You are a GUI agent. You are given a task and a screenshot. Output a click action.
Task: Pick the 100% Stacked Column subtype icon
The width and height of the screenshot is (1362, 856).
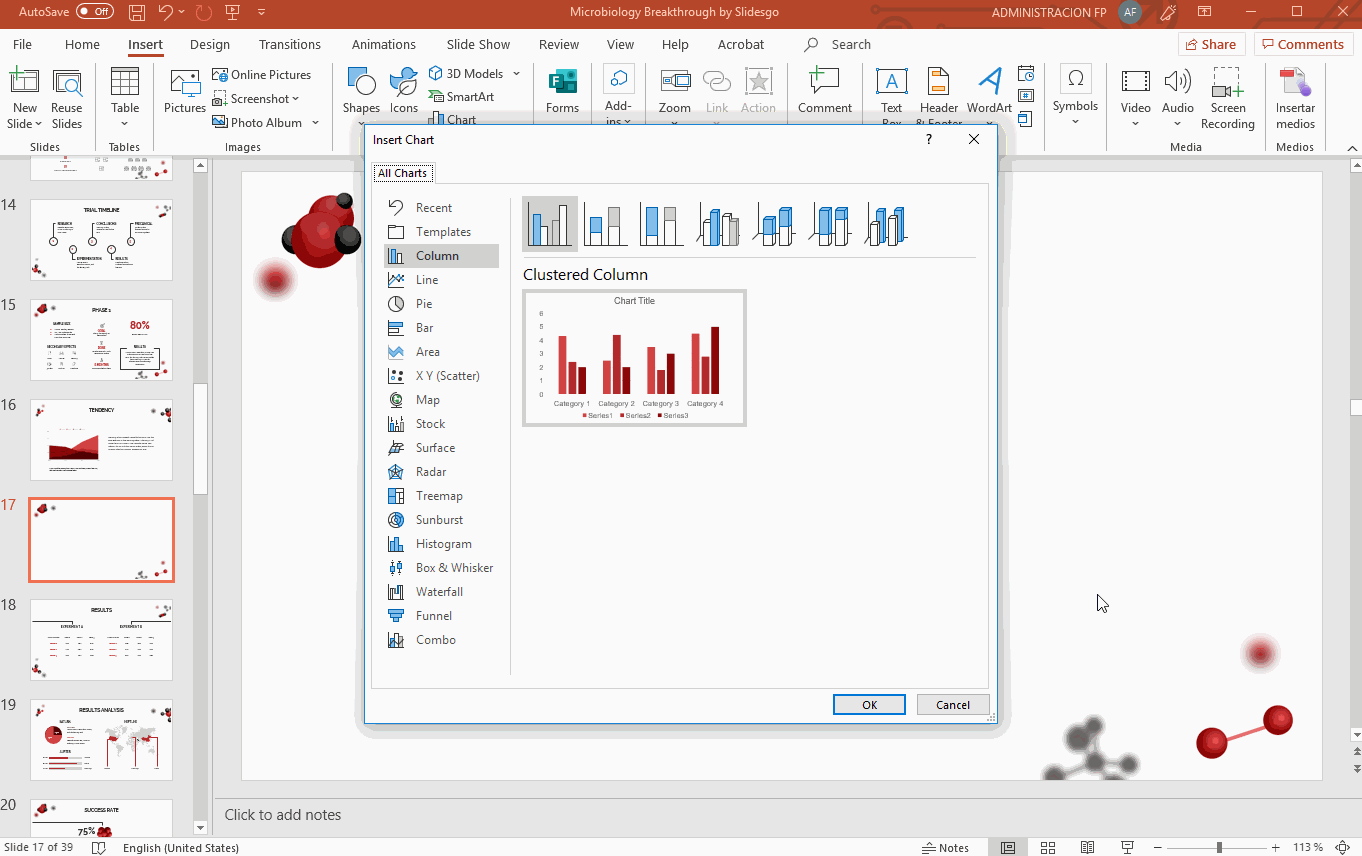click(661, 224)
